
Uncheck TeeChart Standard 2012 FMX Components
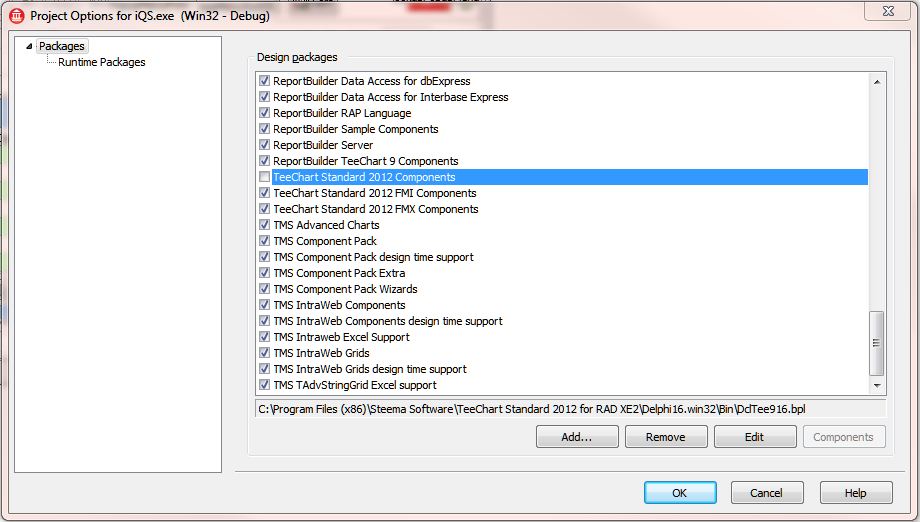pos(265,209)
